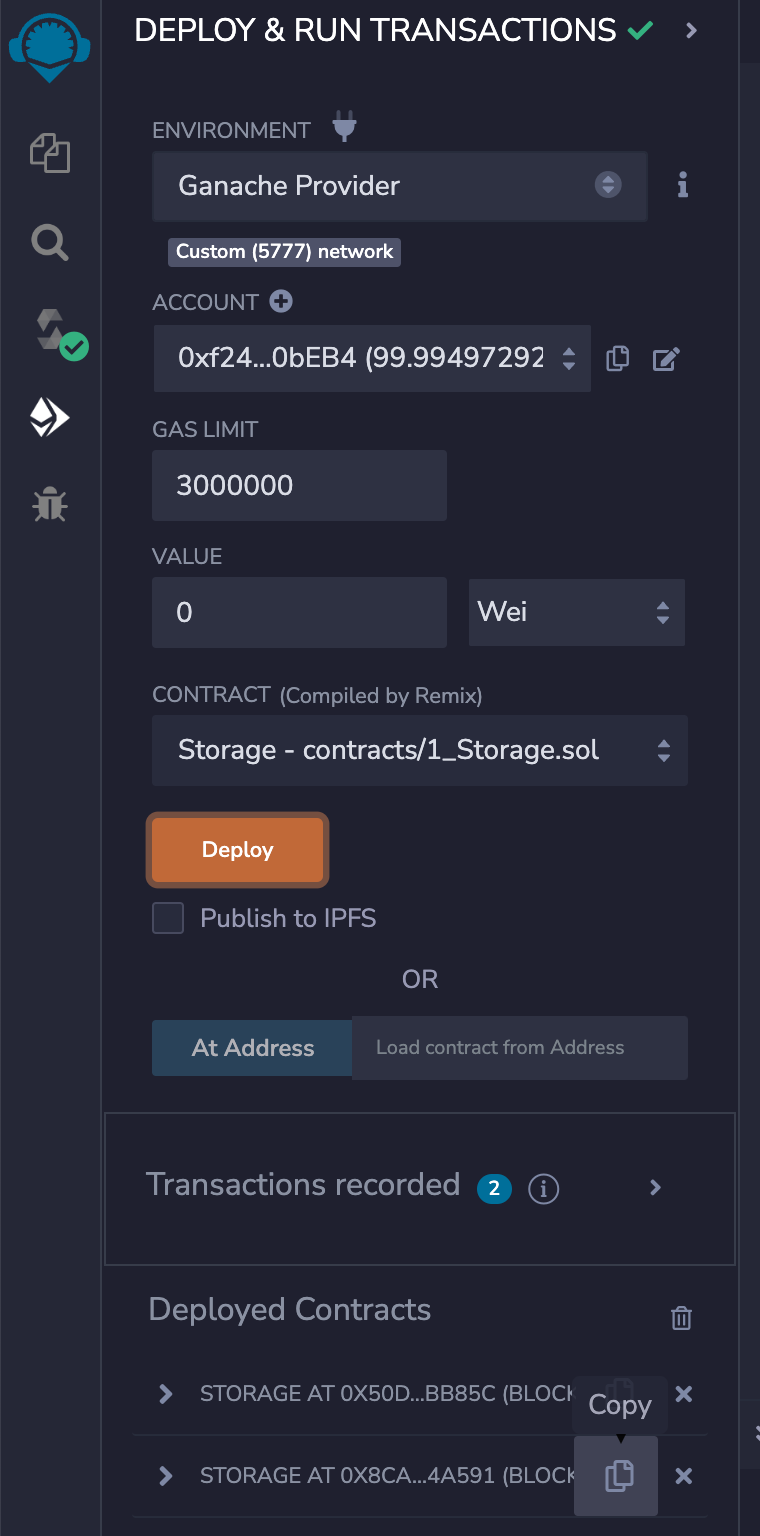Open the Ganache Provider environment dropdown
760x1536 pixels.
(x=399, y=186)
